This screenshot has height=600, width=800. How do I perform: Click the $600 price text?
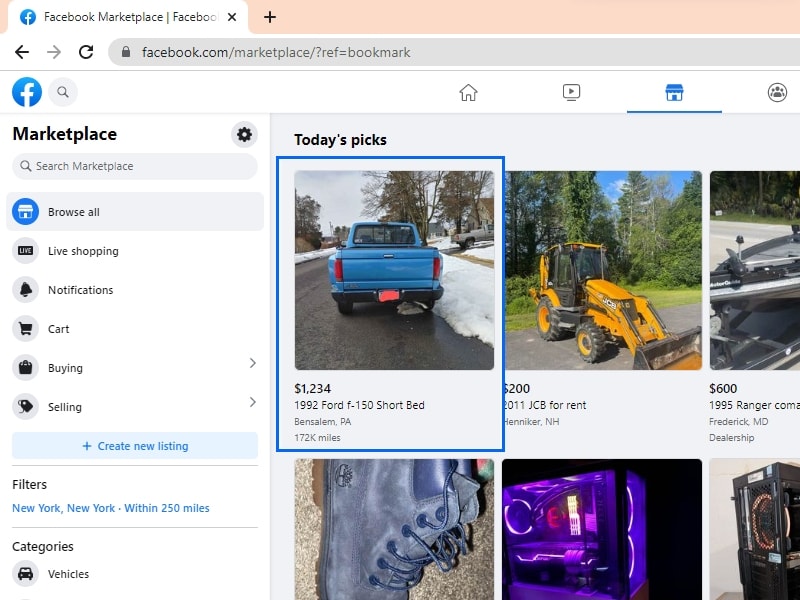click(x=723, y=389)
